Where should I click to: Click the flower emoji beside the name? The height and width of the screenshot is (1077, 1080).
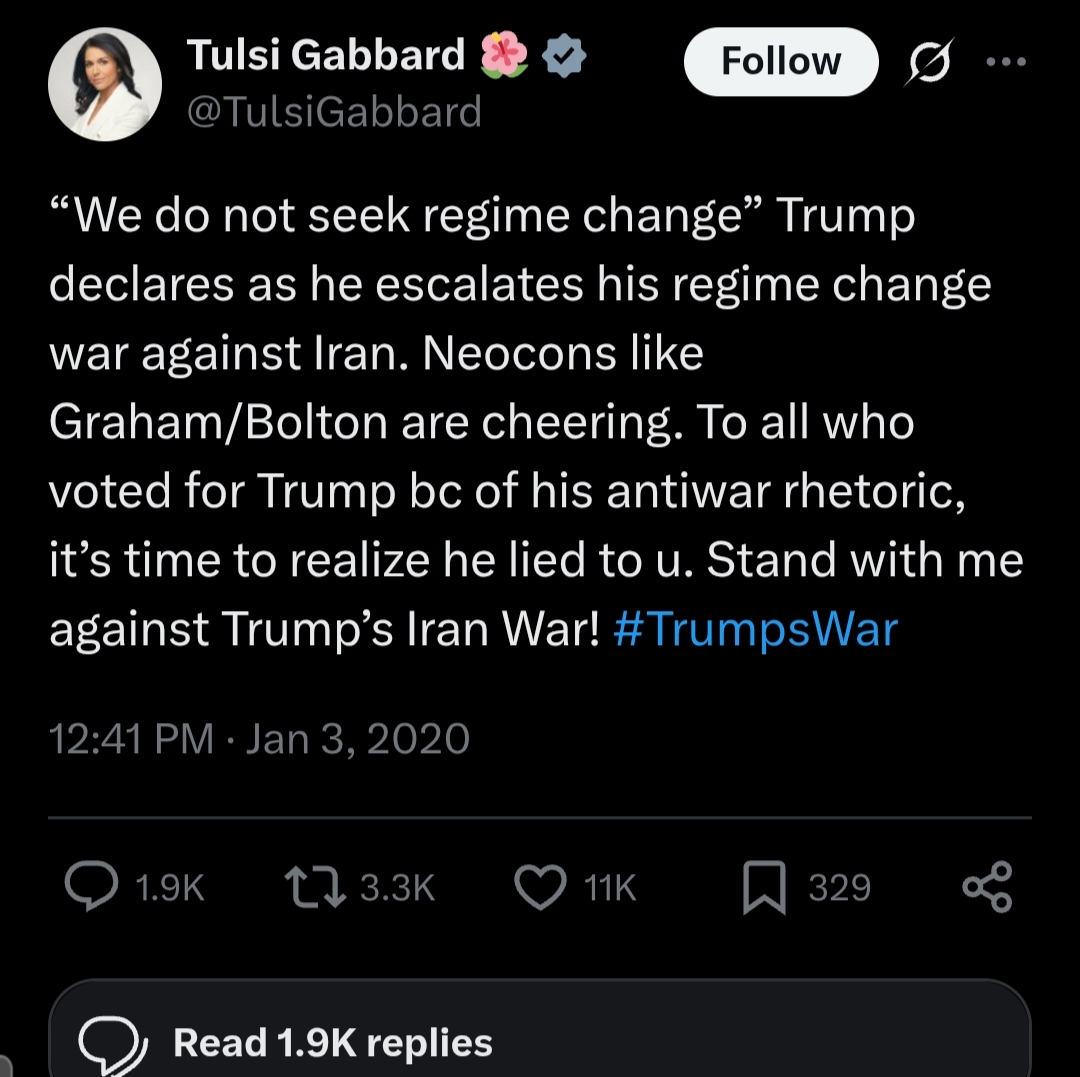[505, 57]
